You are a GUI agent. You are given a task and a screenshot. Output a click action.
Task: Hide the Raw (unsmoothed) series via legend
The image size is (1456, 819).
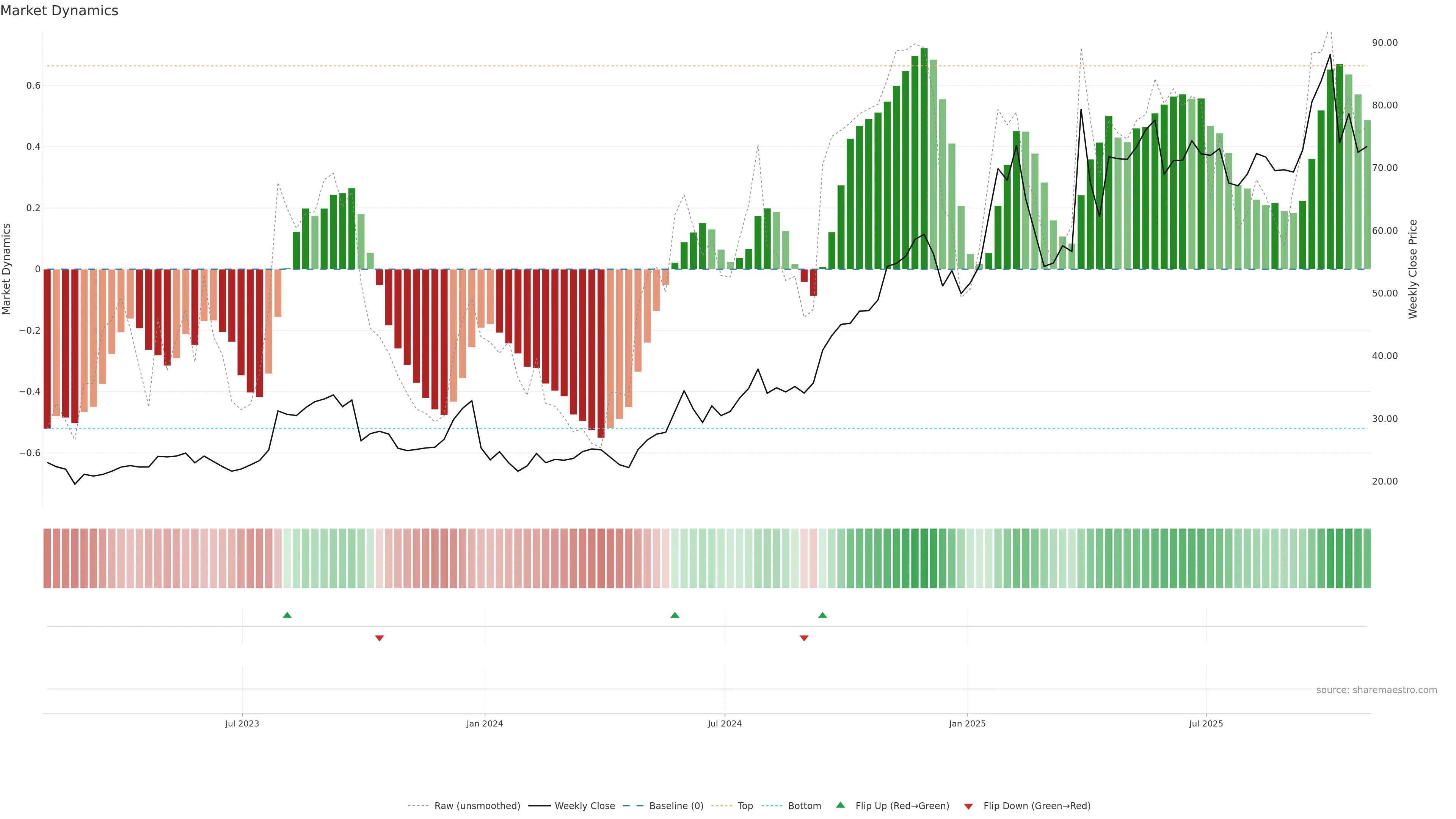tap(477, 806)
